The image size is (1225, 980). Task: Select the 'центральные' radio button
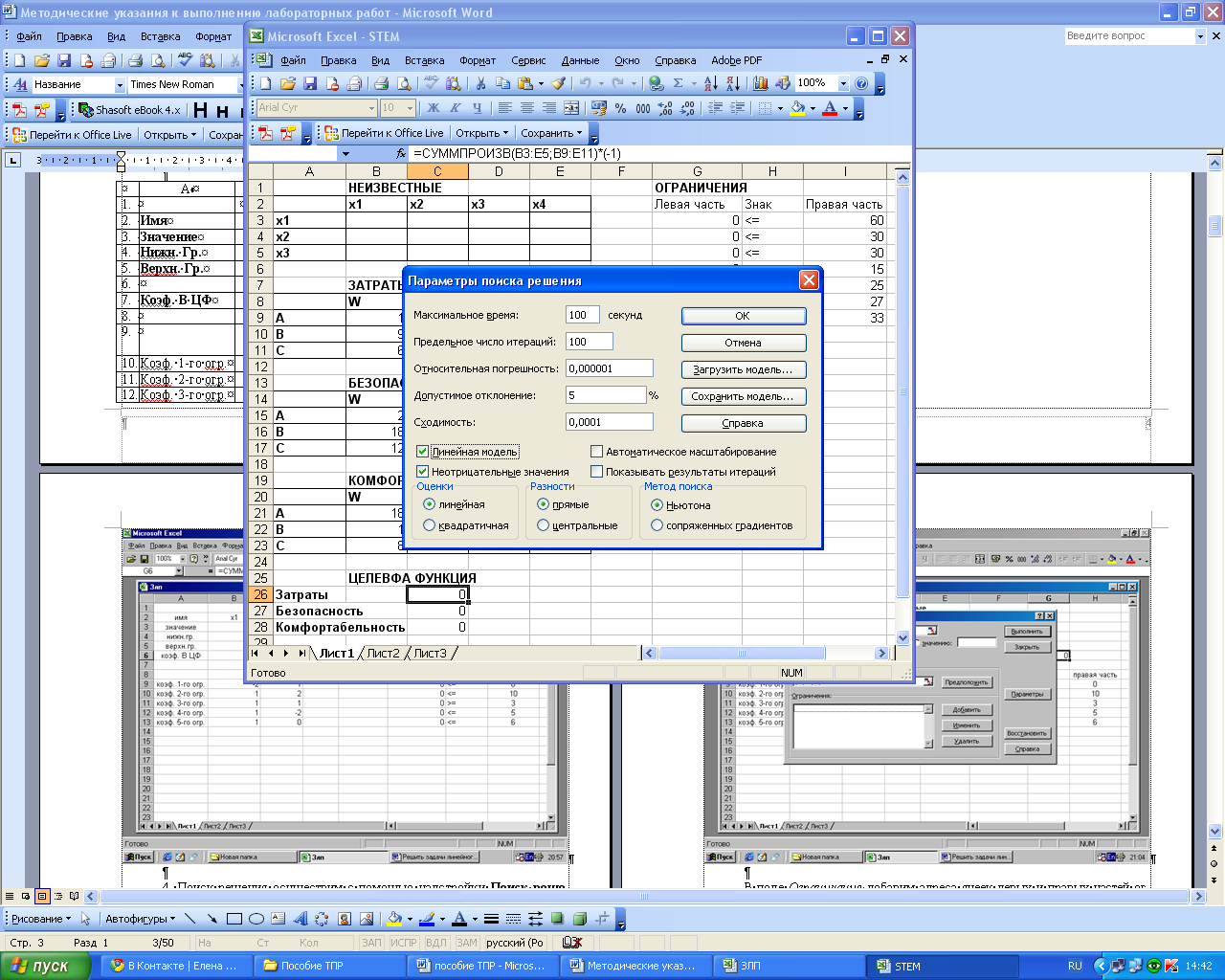click(543, 525)
